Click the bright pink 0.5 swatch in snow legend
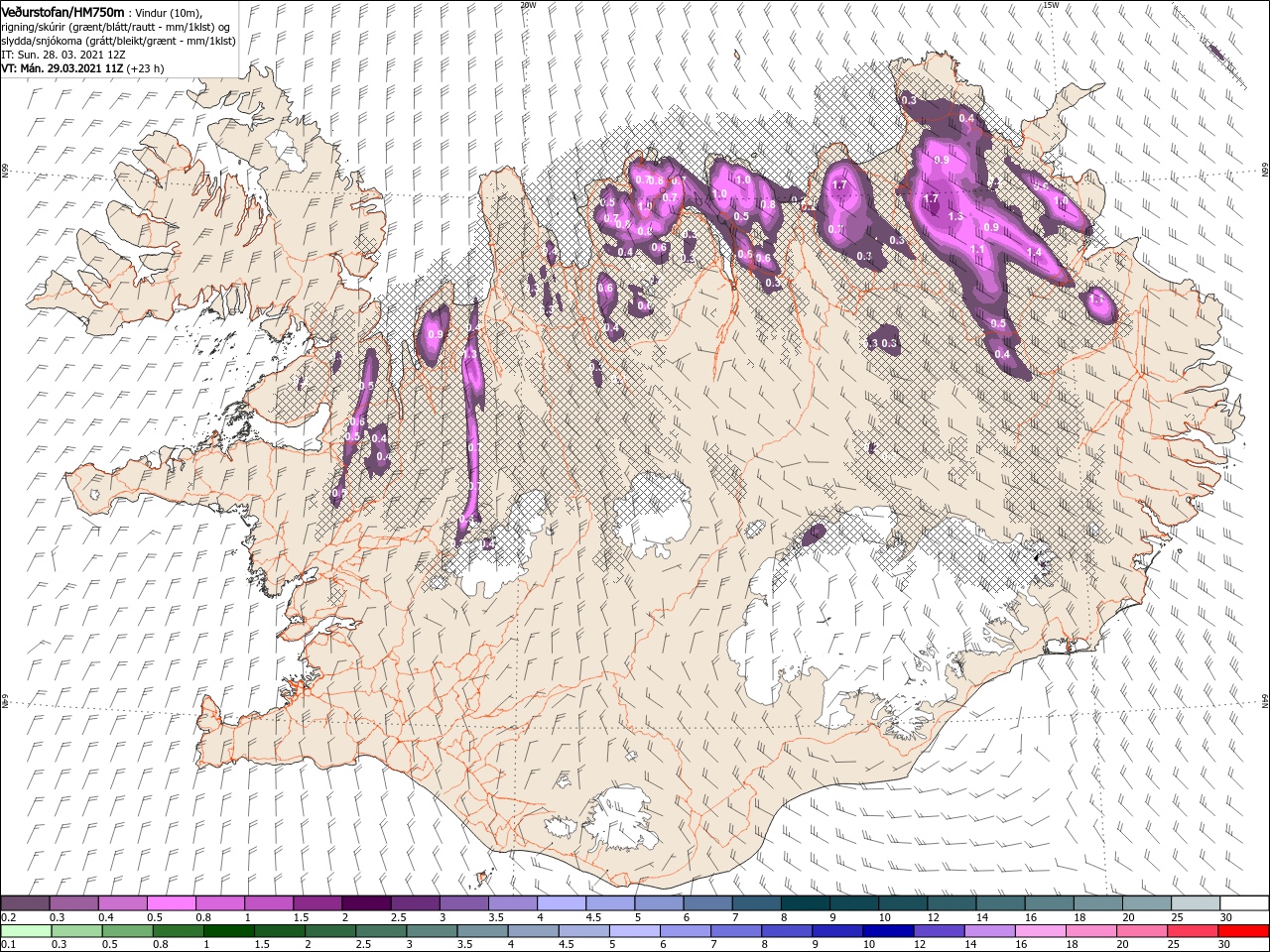 172,903
